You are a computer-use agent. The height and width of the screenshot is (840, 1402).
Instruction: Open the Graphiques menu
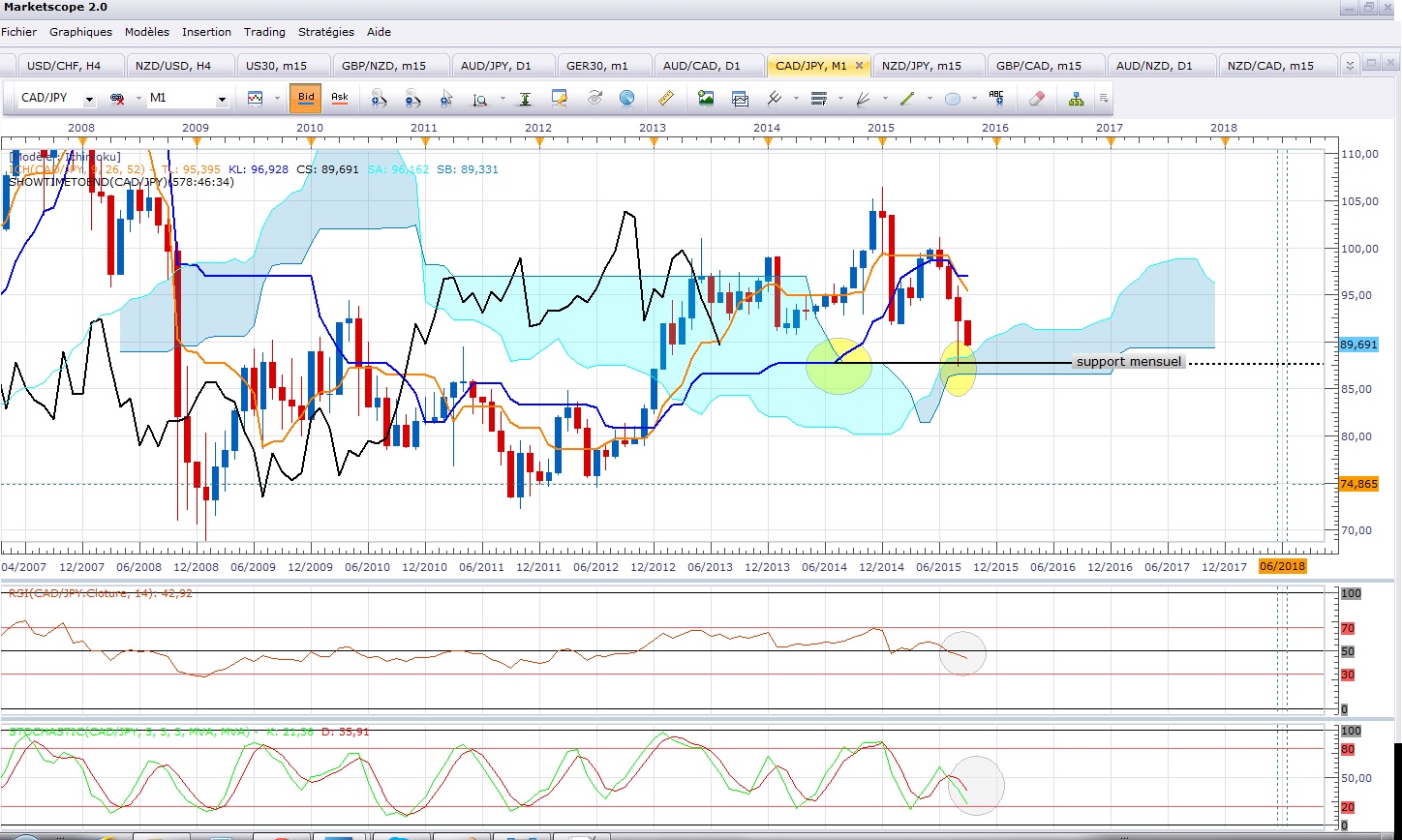pos(80,32)
